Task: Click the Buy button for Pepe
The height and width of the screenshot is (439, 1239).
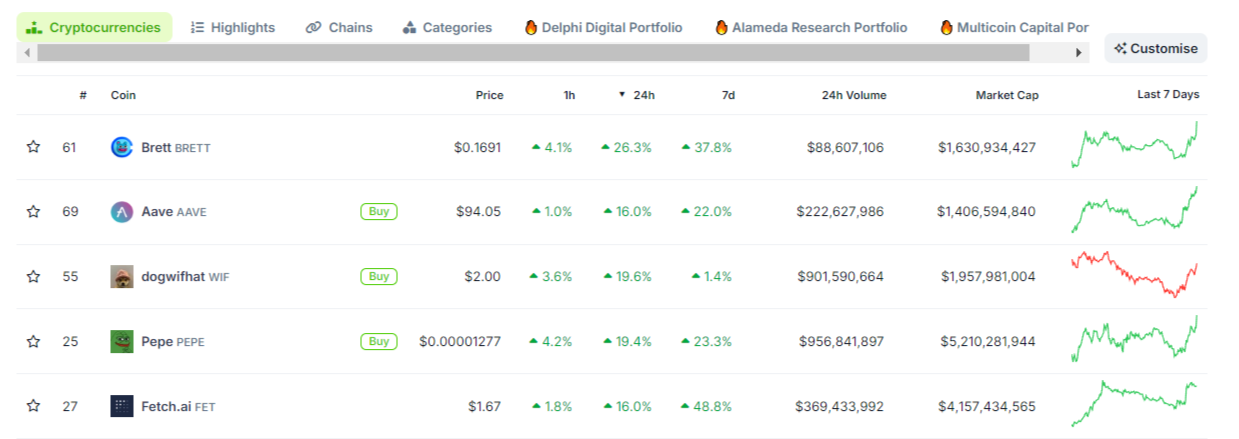Action: (x=379, y=341)
